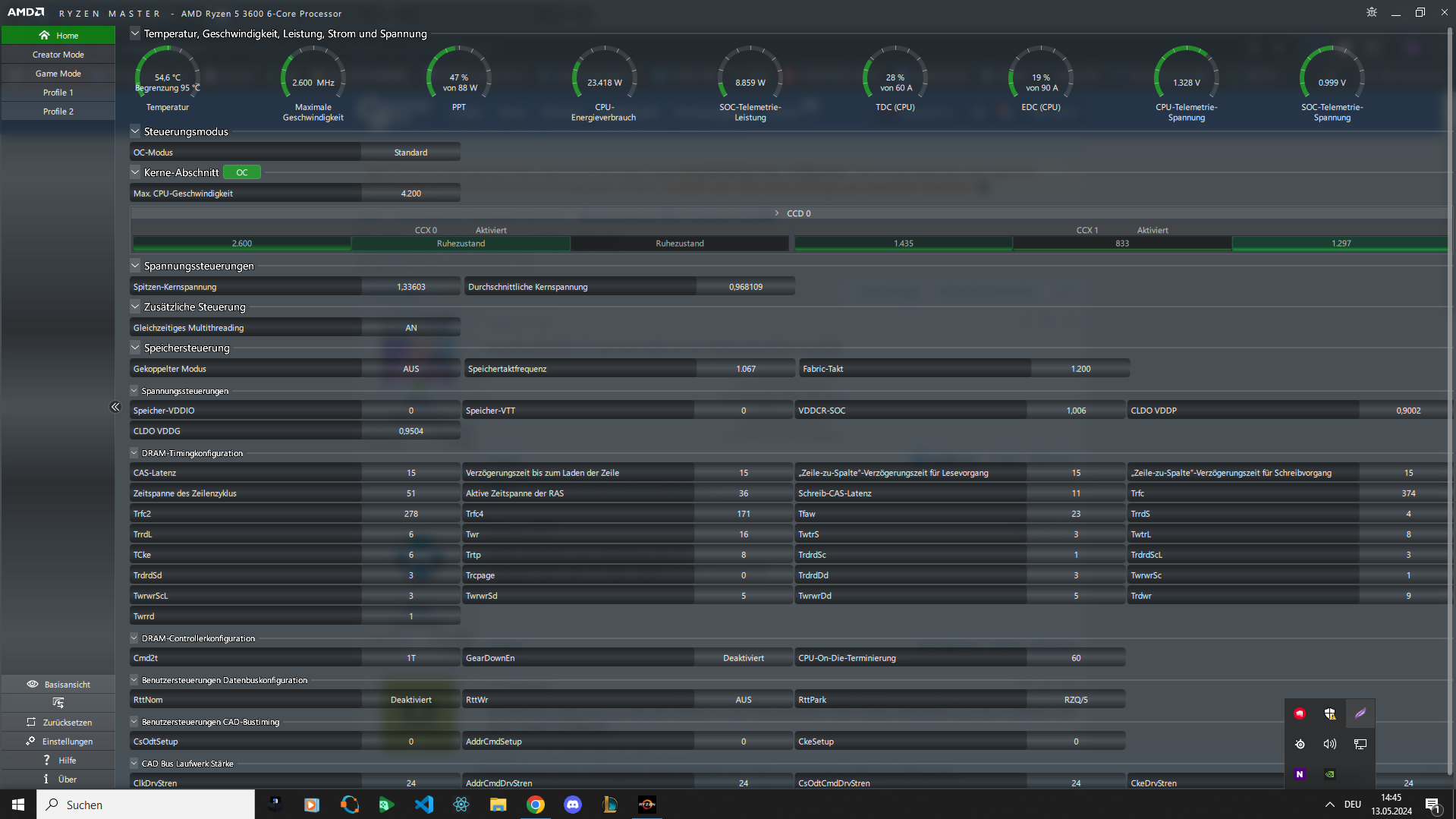Open Profile 1
The image size is (1456, 819).
pos(58,93)
